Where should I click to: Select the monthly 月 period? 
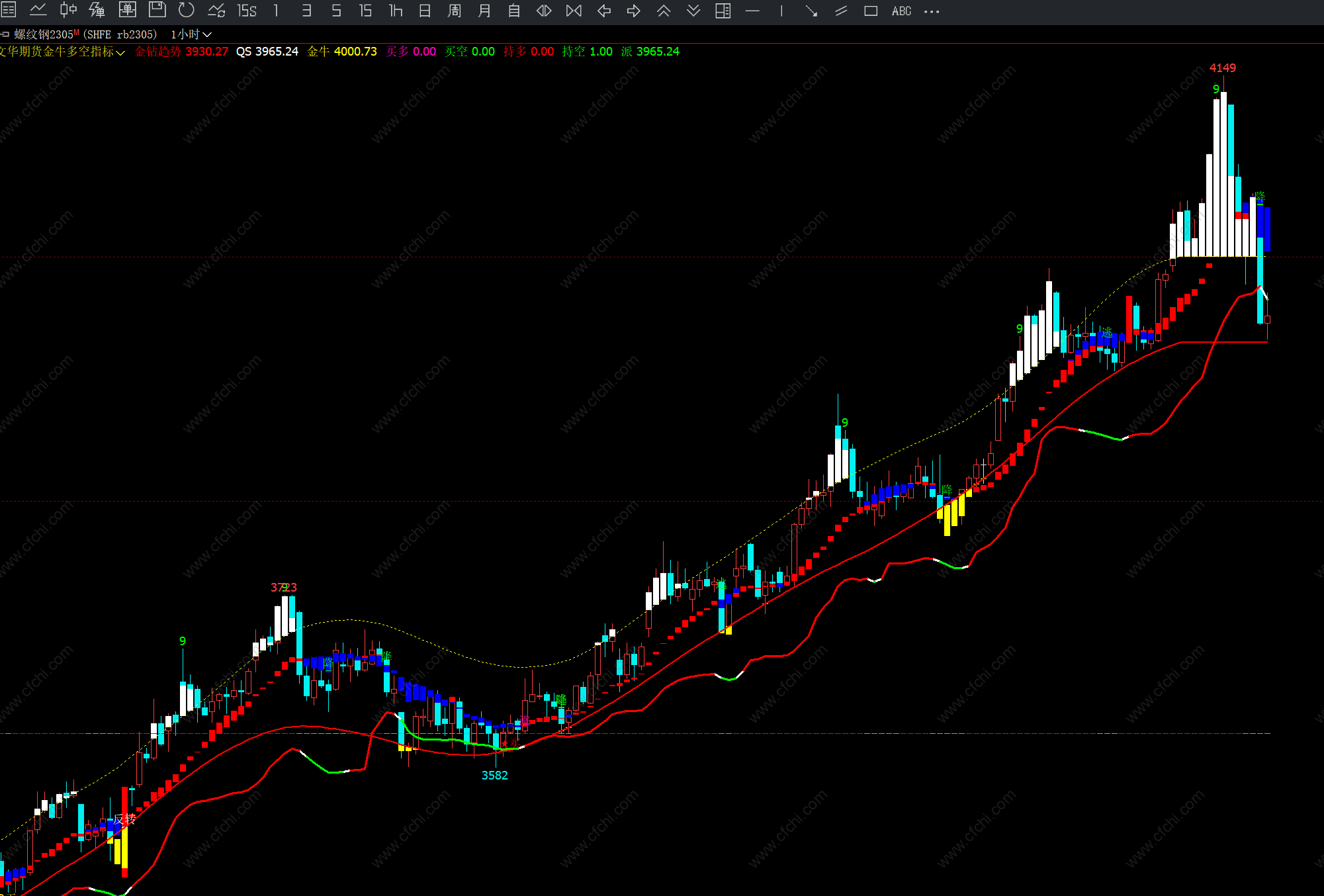tap(484, 11)
